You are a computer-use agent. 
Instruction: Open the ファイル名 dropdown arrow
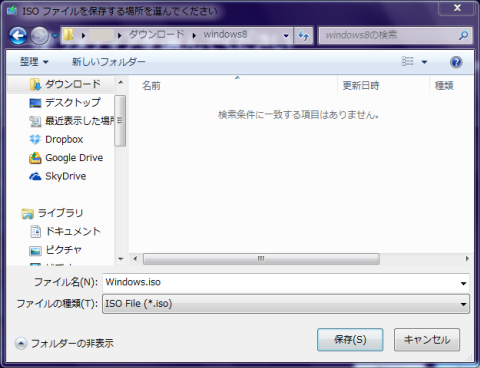[x=463, y=283]
